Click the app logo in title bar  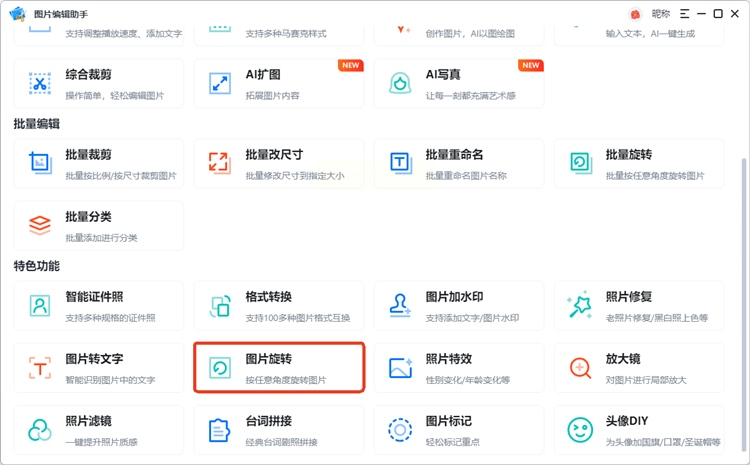click(x=18, y=13)
